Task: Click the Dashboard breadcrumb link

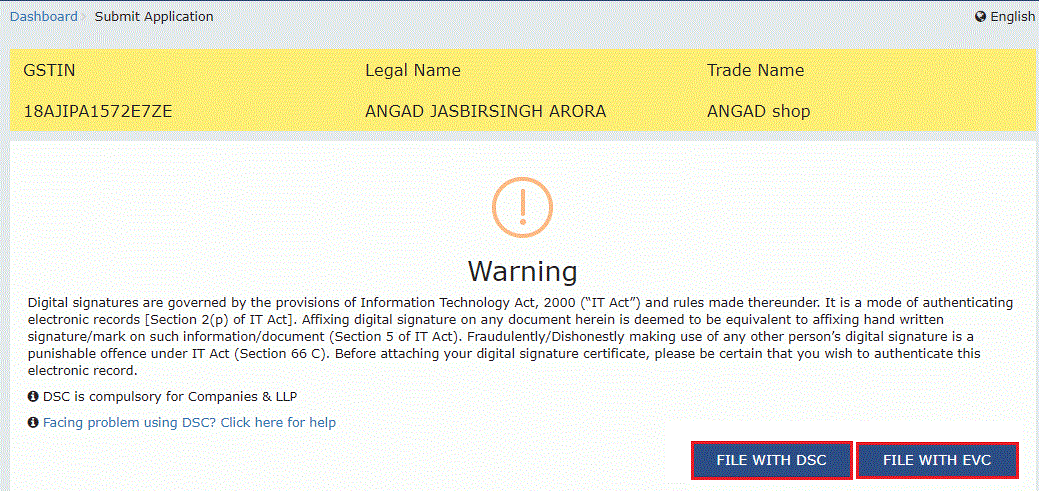Action: 43,16
